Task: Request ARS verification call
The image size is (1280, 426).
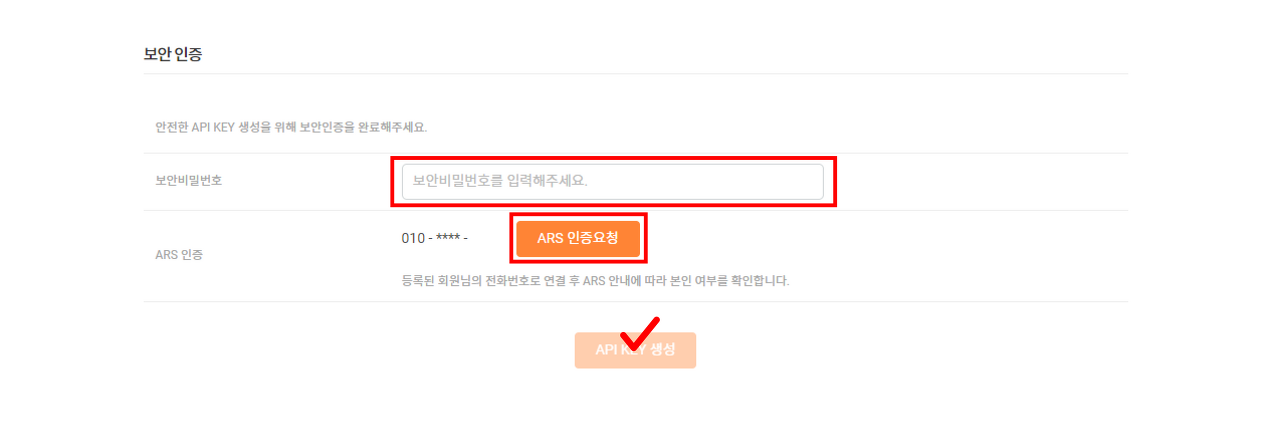Action: [578, 239]
